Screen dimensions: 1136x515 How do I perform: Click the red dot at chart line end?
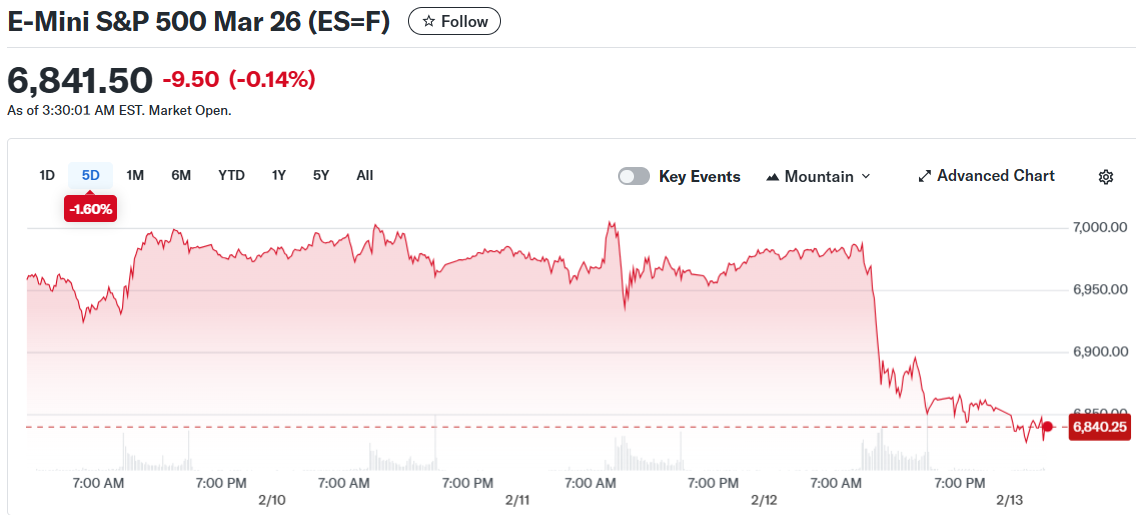click(1047, 427)
